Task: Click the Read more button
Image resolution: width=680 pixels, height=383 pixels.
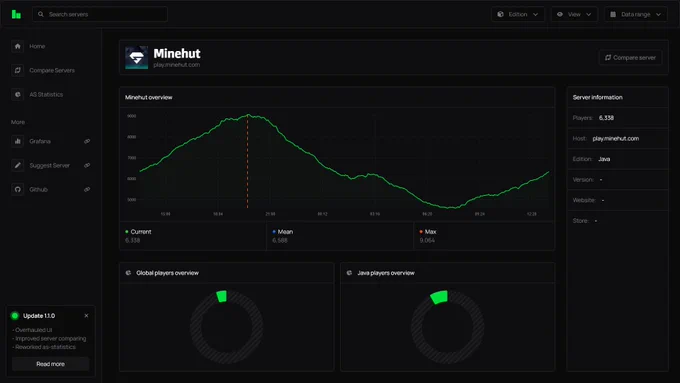Action: (51, 364)
